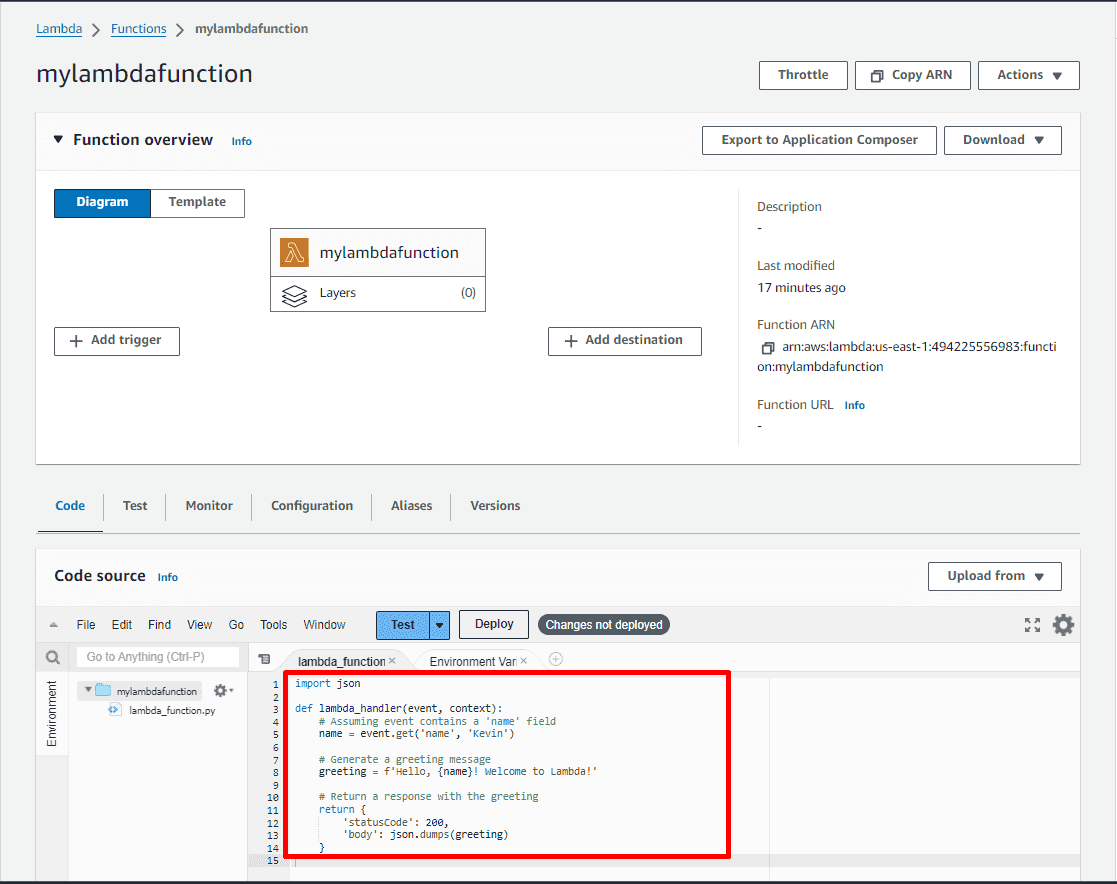The image size is (1117, 884).
Task: Open Info link beside Function overview
Action: [x=241, y=141]
